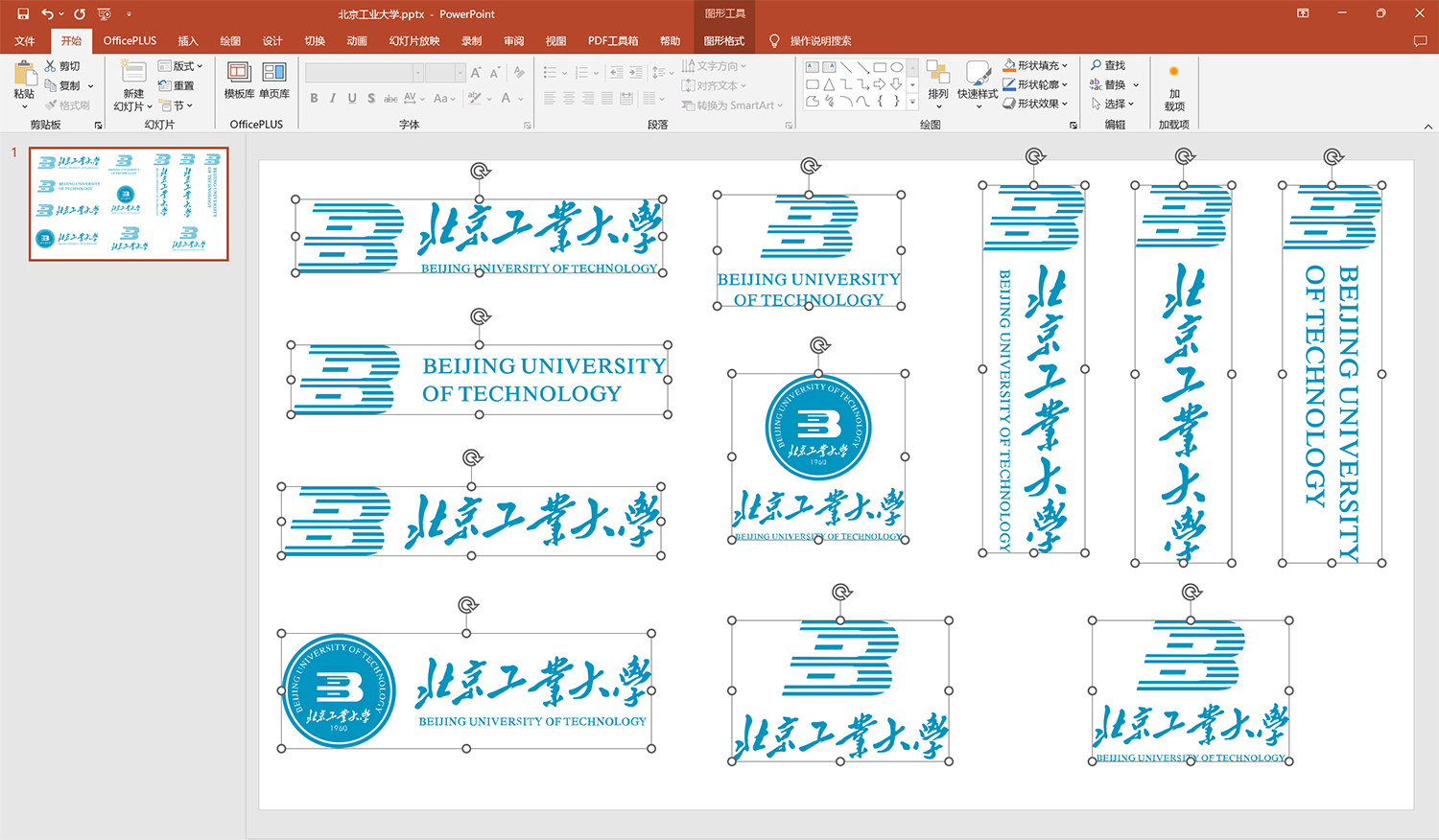The image size is (1439, 840).
Task: Click the Save icon in the title bar
Action: click(23, 14)
